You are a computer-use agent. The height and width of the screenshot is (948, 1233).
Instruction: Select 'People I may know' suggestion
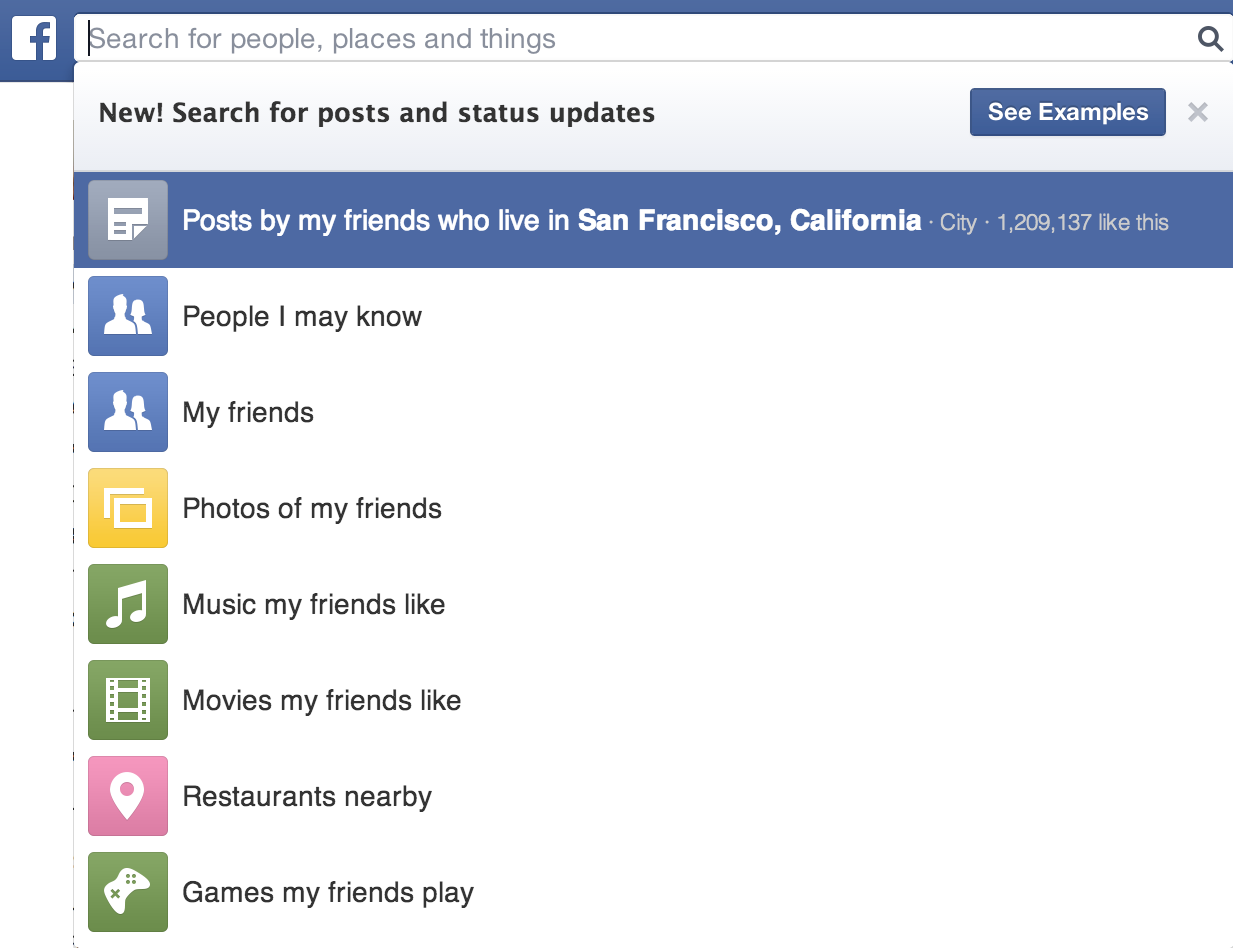coord(302,316)
